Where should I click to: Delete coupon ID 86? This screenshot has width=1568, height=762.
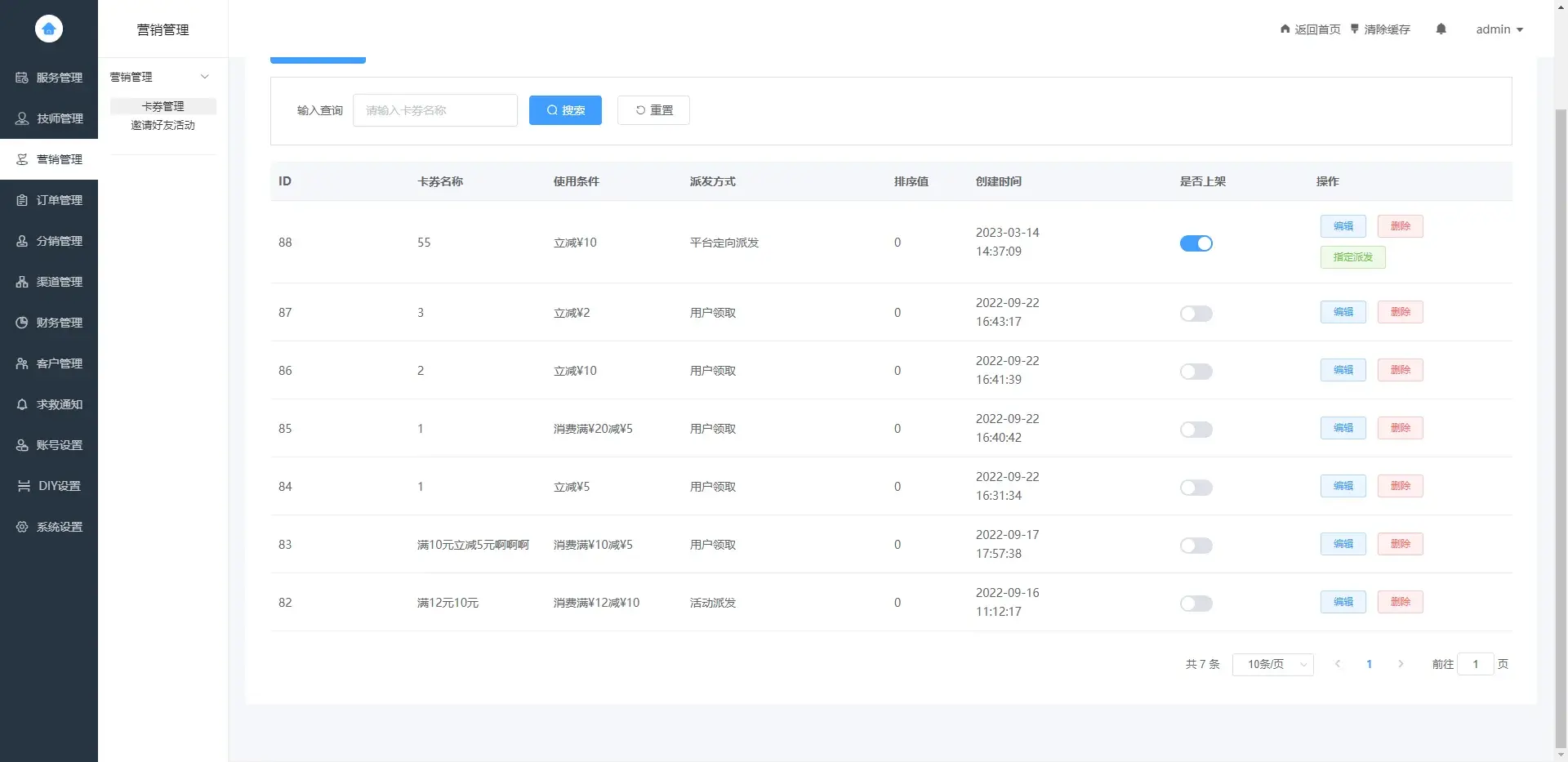1401,370
